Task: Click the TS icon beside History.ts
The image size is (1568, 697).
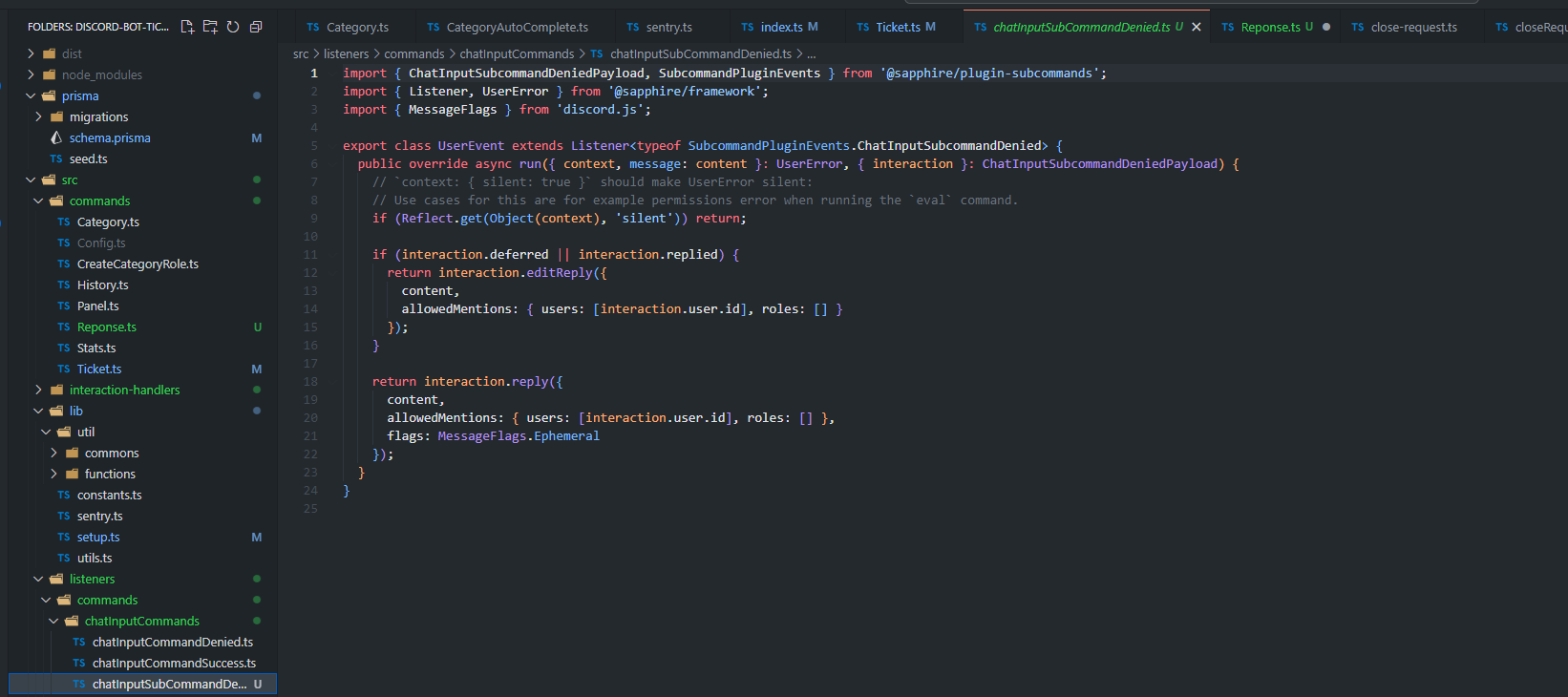Action: point(64,285)
